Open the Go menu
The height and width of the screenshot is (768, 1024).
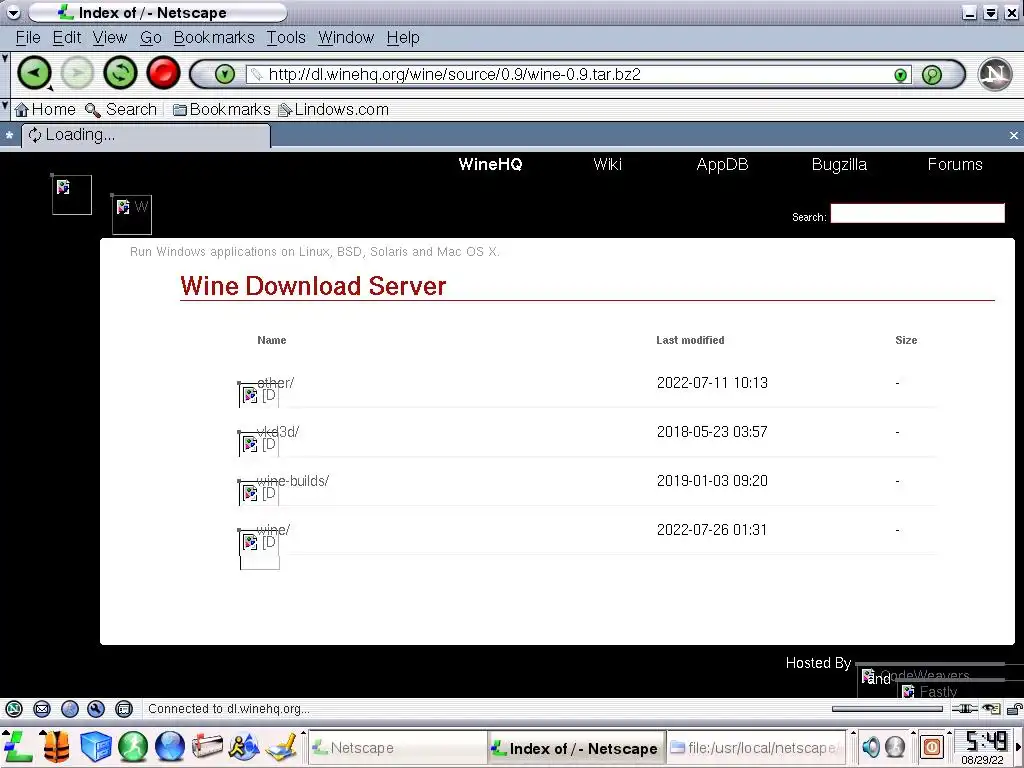tap(151, 38)
